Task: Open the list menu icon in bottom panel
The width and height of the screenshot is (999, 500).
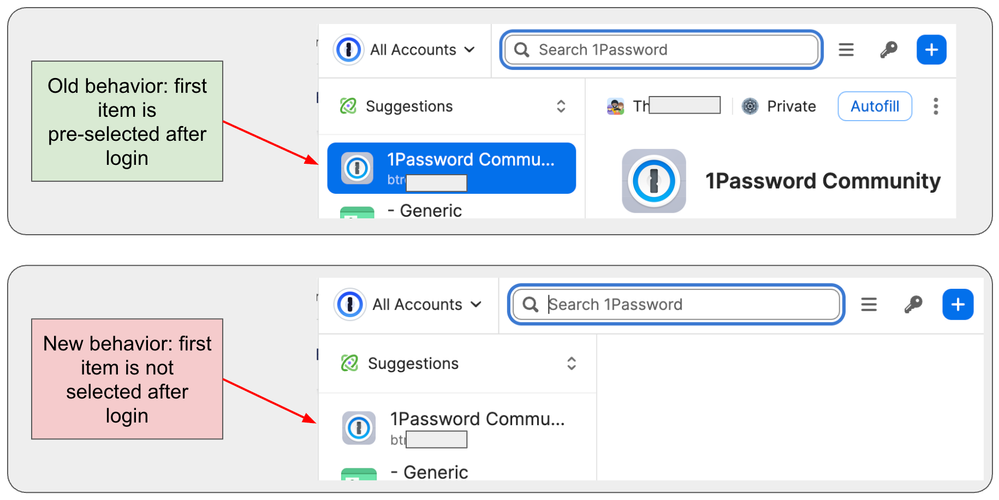Action: [869, 305]
